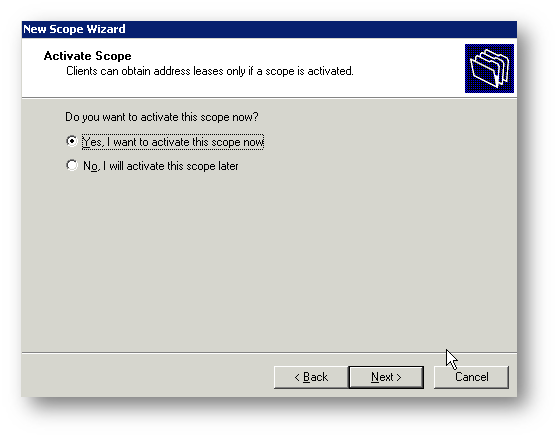Screen dimensions: 559x439
Task: Click the word 'later' in the No option
Action: [228, 166]
